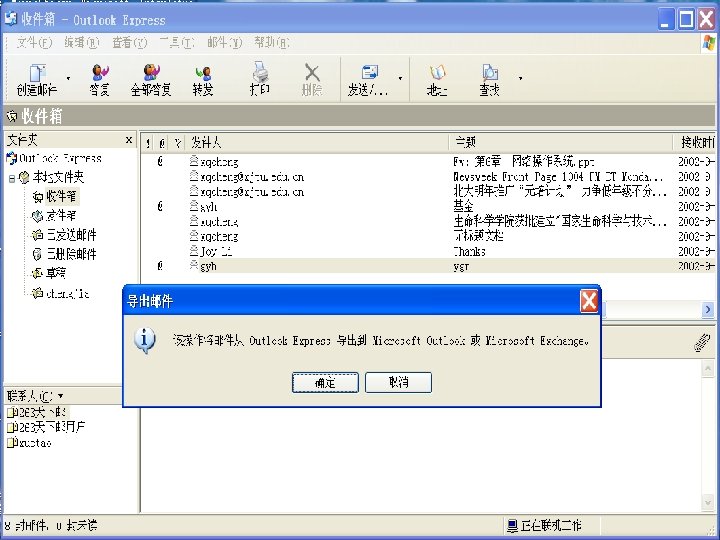Select the first 263天下邮 contact
This screenshot has height=540, width=720.
click(37, 412)
